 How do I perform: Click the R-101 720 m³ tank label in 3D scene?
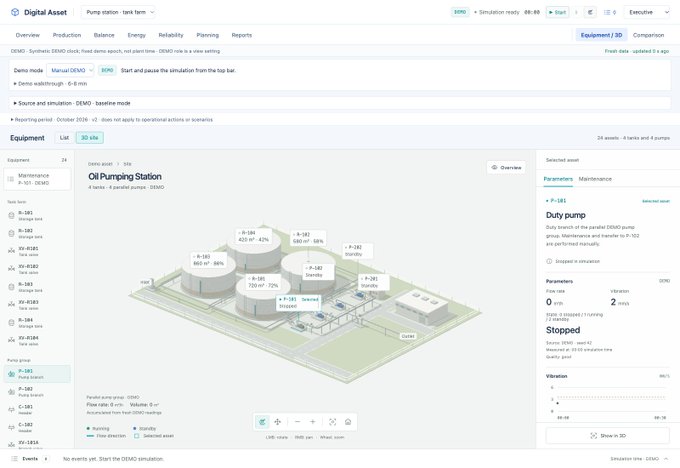(263, 282)
